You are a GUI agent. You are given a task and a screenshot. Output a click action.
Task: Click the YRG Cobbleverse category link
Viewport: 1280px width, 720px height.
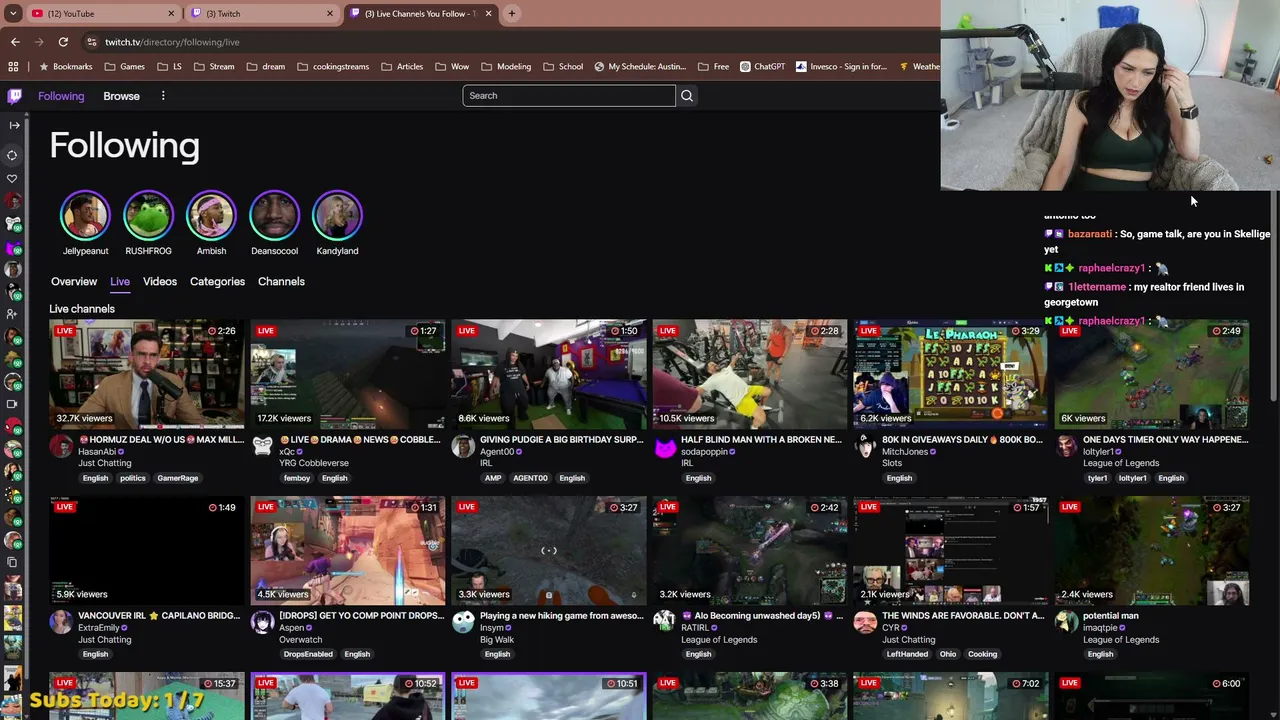(314, 463)
